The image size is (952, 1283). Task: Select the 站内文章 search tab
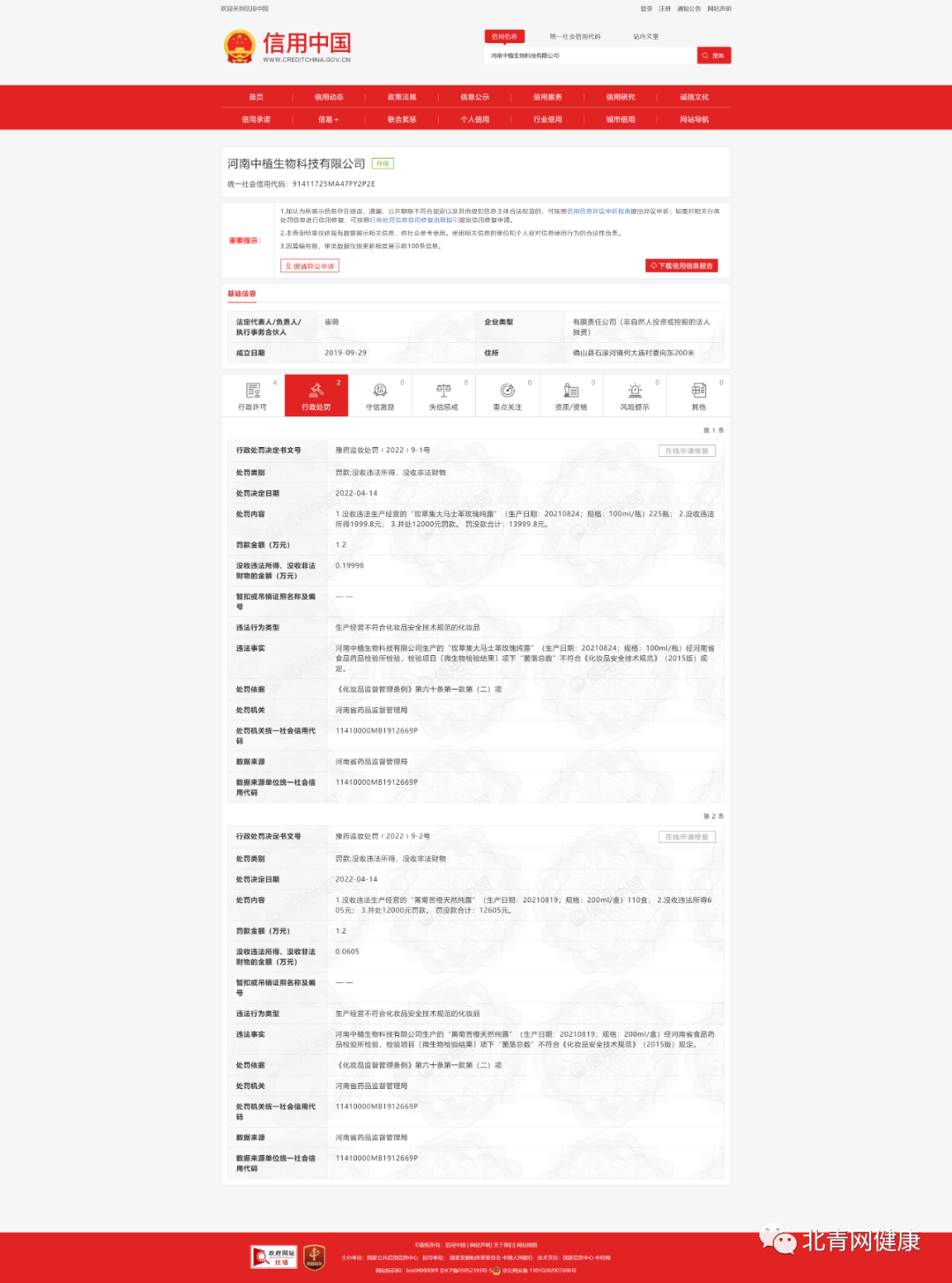pyautogui.click(x=646, y=37)
